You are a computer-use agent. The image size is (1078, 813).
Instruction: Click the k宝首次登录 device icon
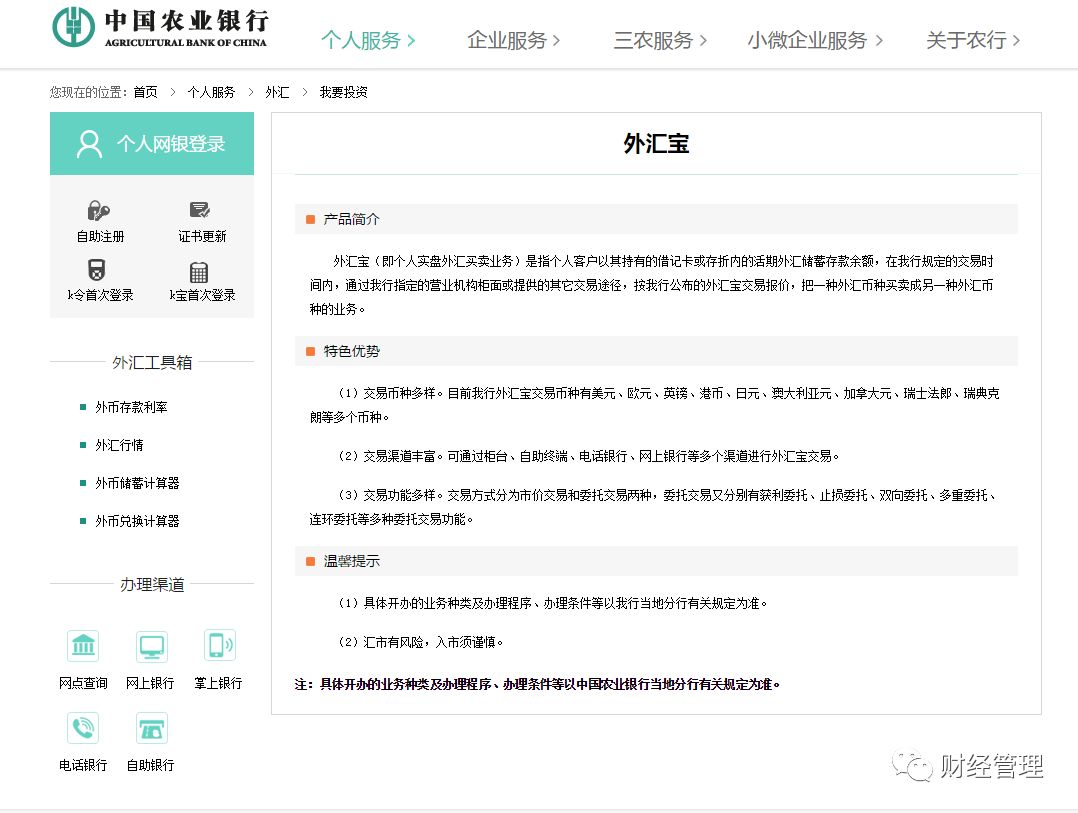[199, 273]
